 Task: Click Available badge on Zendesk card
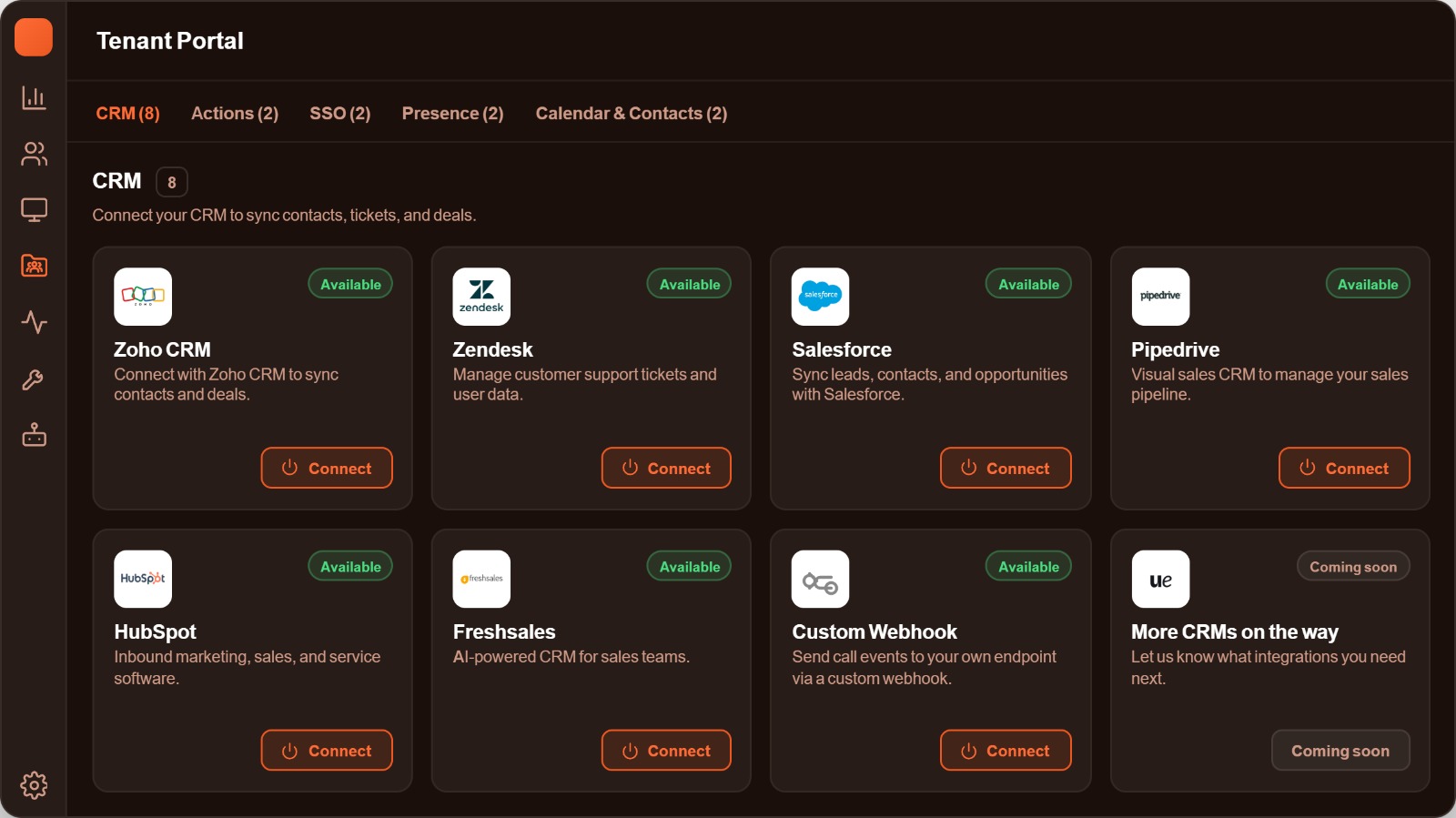(689, 284)
